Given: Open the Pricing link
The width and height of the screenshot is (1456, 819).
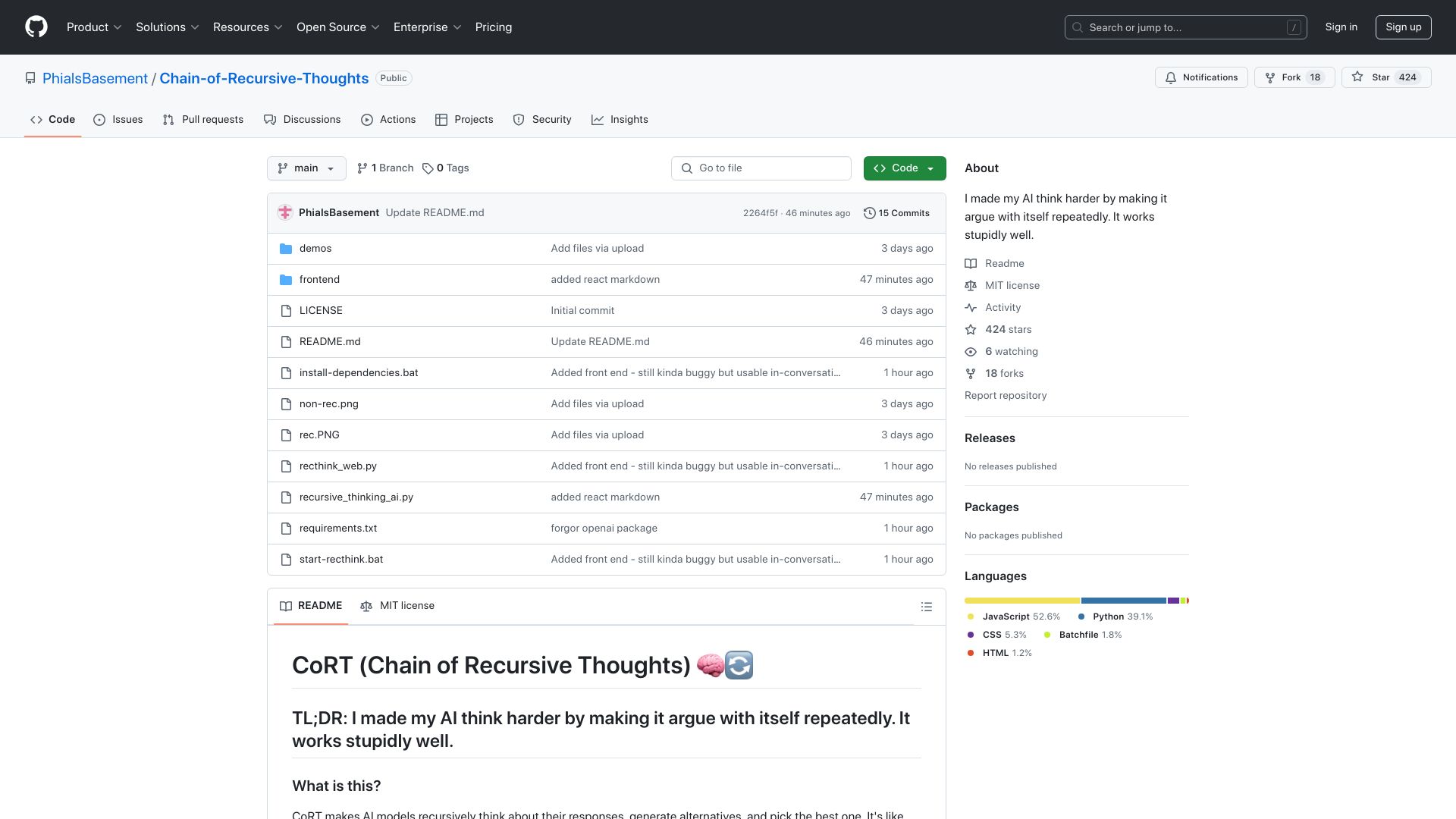Looking at the screenshot, I should (494, 27).
